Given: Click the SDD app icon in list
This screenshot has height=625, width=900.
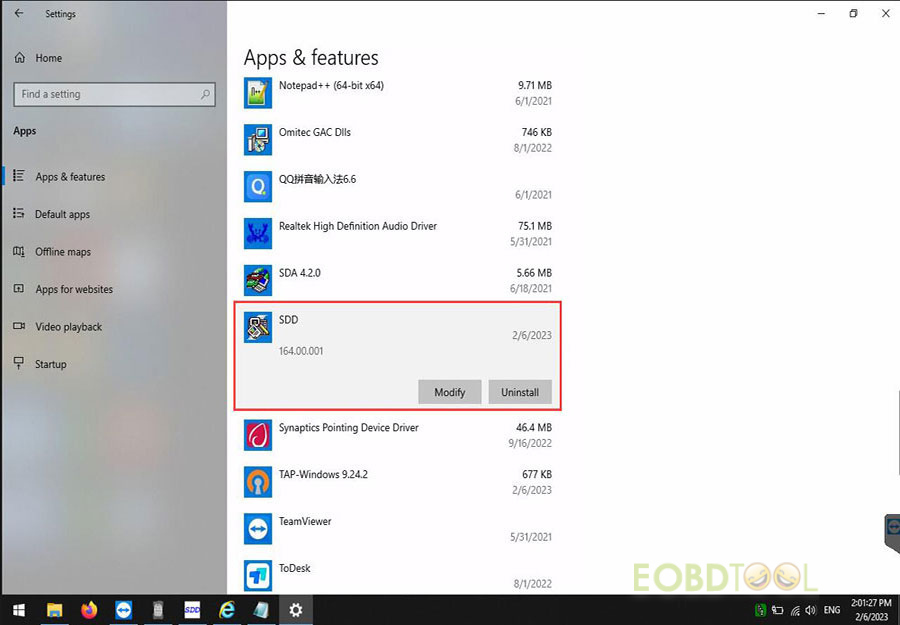Looking at the screenshot, I should click(258, 327).
